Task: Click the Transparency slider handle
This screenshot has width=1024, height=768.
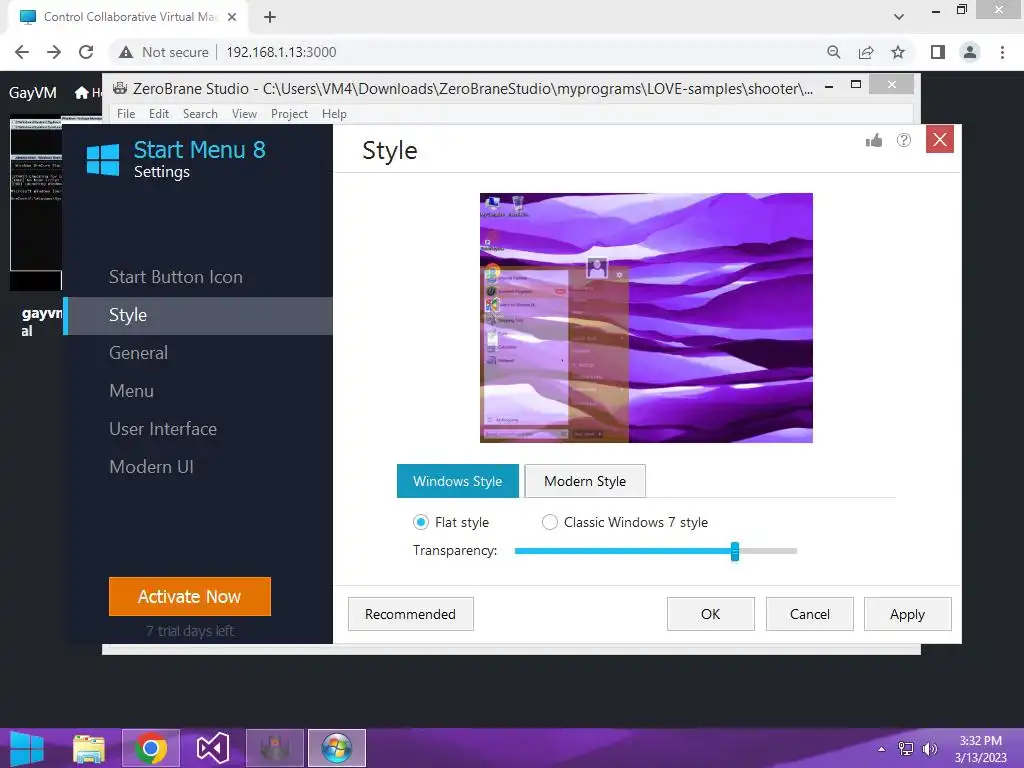Action: 735,551
